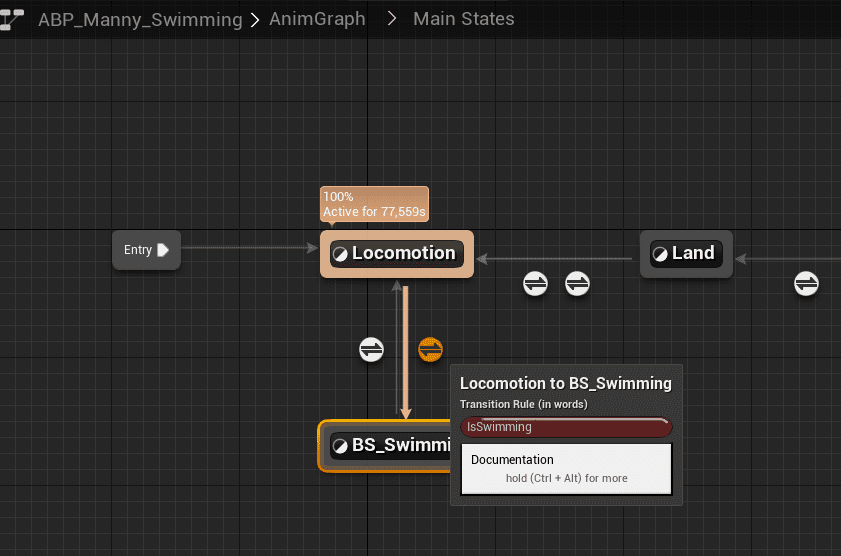Select the BS_Swimming state node
This screenshot has width=841, height=556.
click(384, 446)
